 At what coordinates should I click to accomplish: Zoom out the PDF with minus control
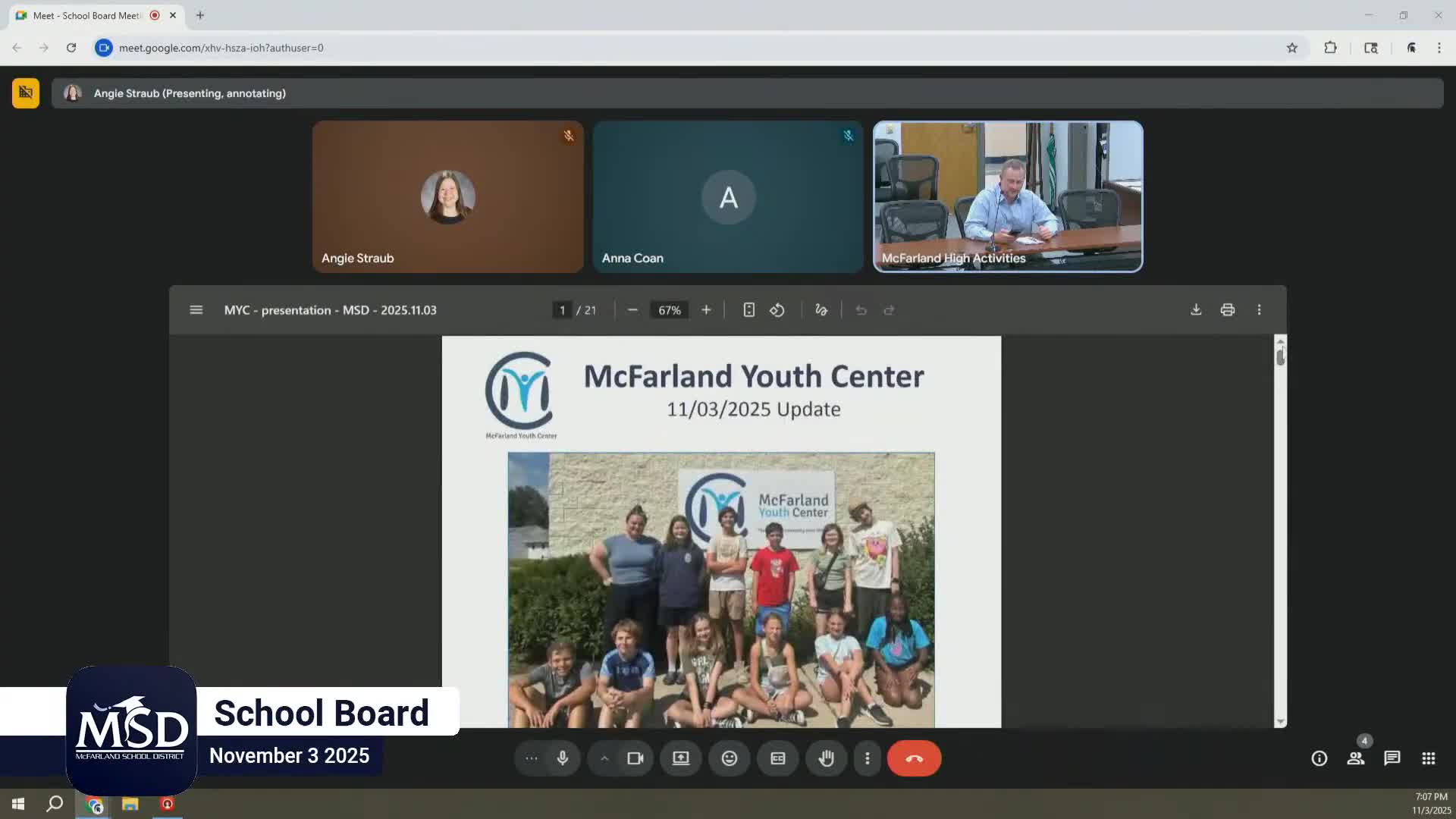632,309
